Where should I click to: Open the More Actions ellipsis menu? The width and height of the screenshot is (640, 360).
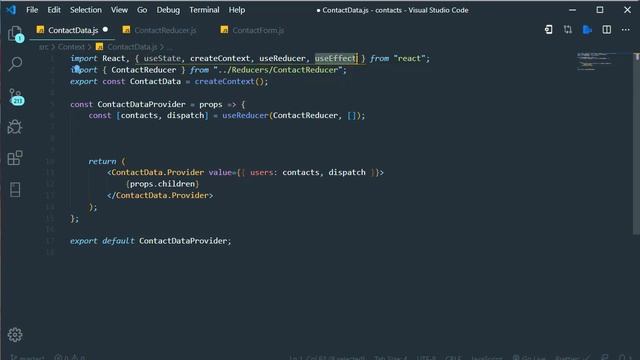pos(625,29)
